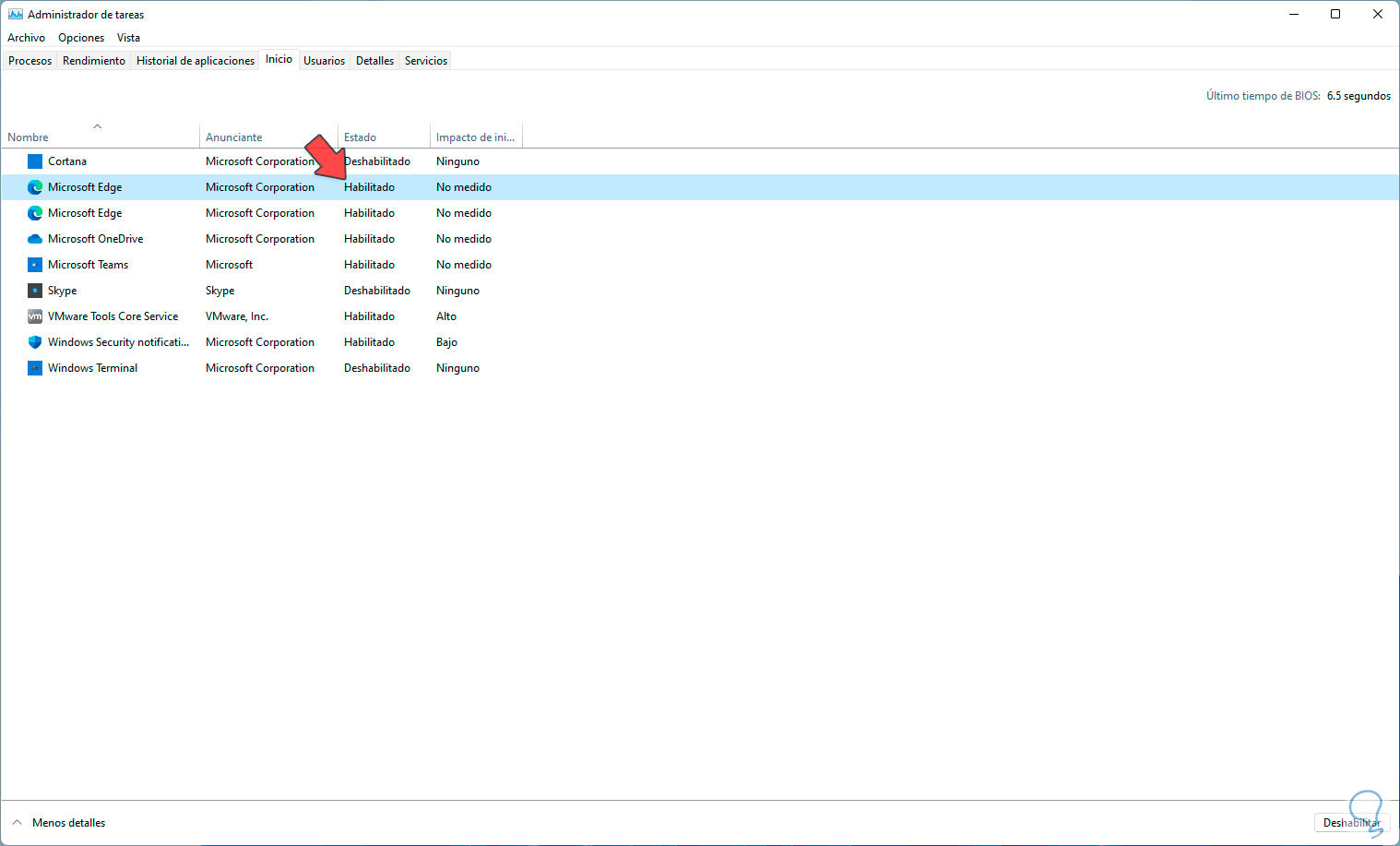1400x846 pixels.
Task: Click the Deshabilitar button
Action: click(1351, 823)
